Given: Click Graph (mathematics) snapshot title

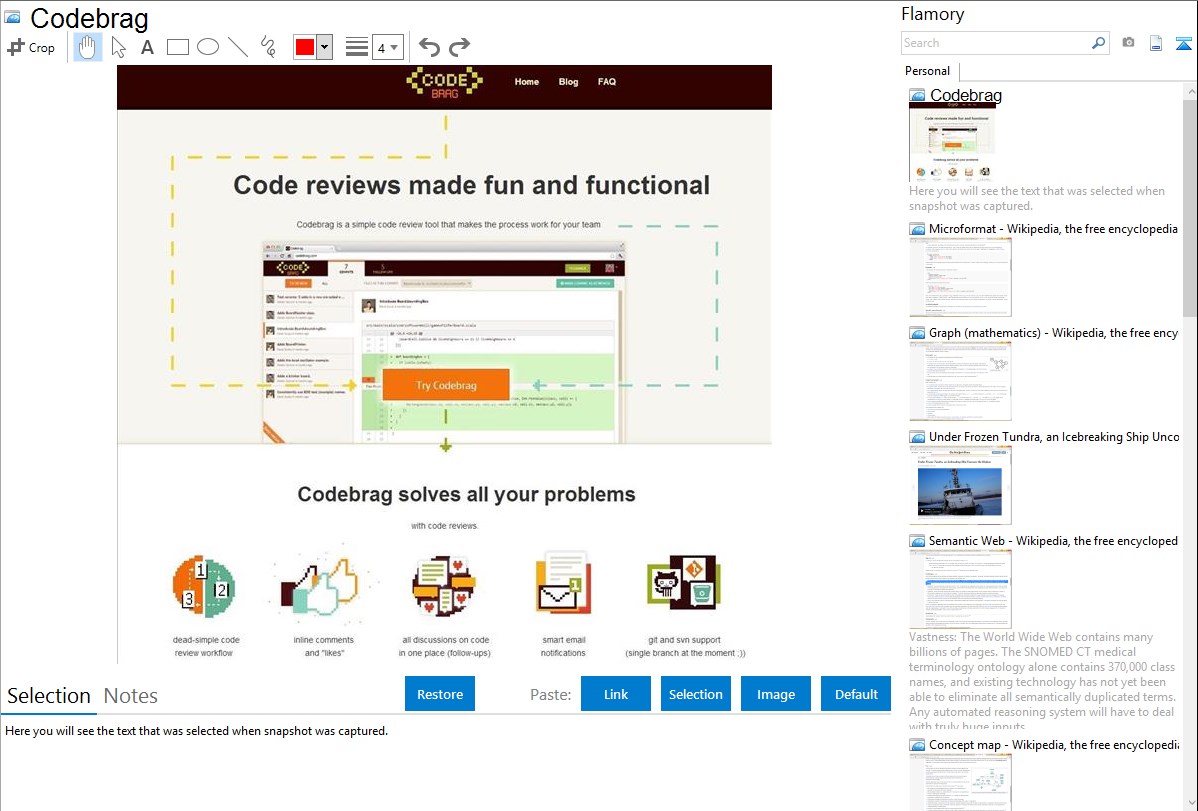Looking at the screenshot, I should pos(1054,333).
